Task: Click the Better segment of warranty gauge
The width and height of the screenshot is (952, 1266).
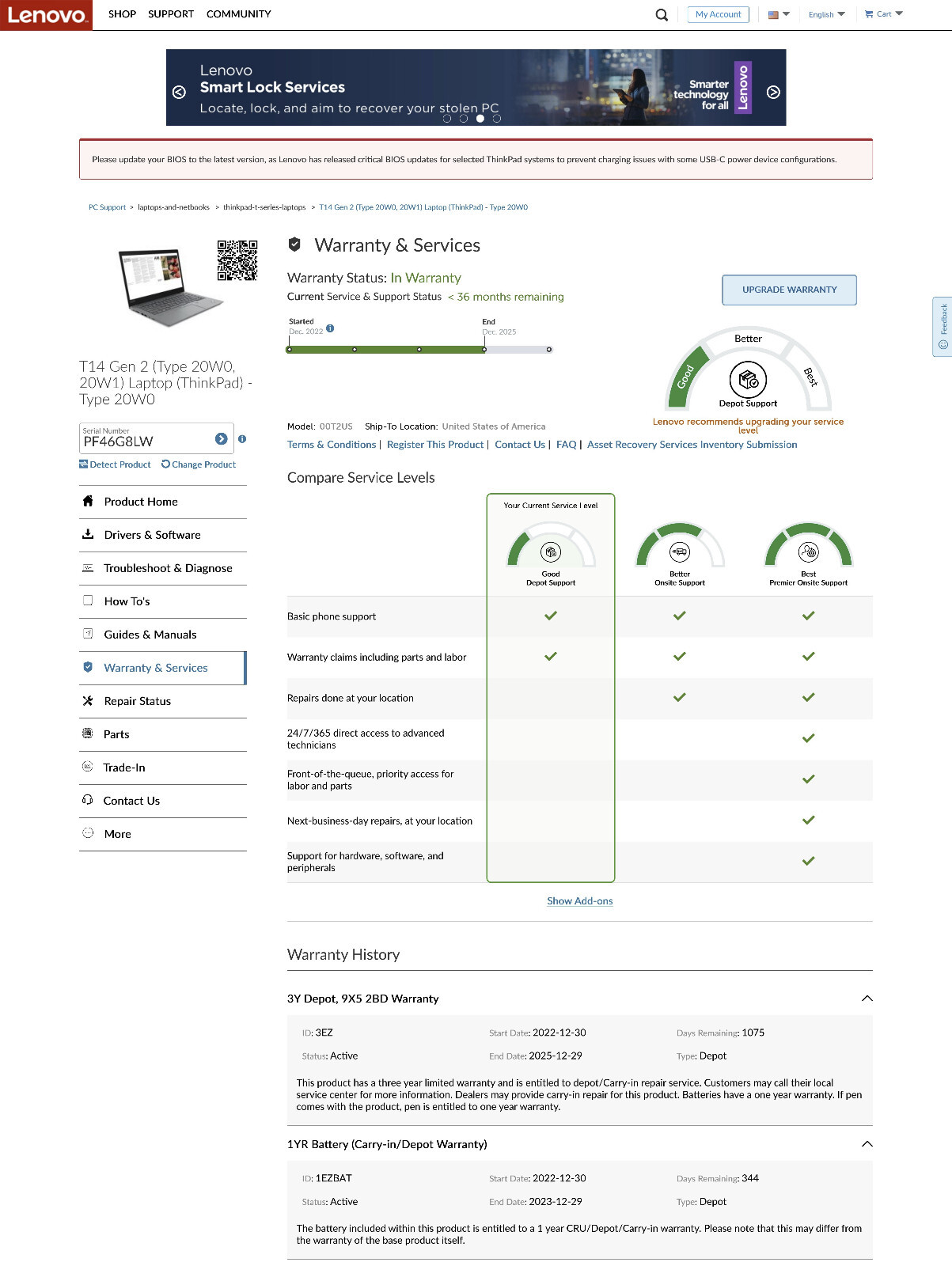Action: click(748, 339)
